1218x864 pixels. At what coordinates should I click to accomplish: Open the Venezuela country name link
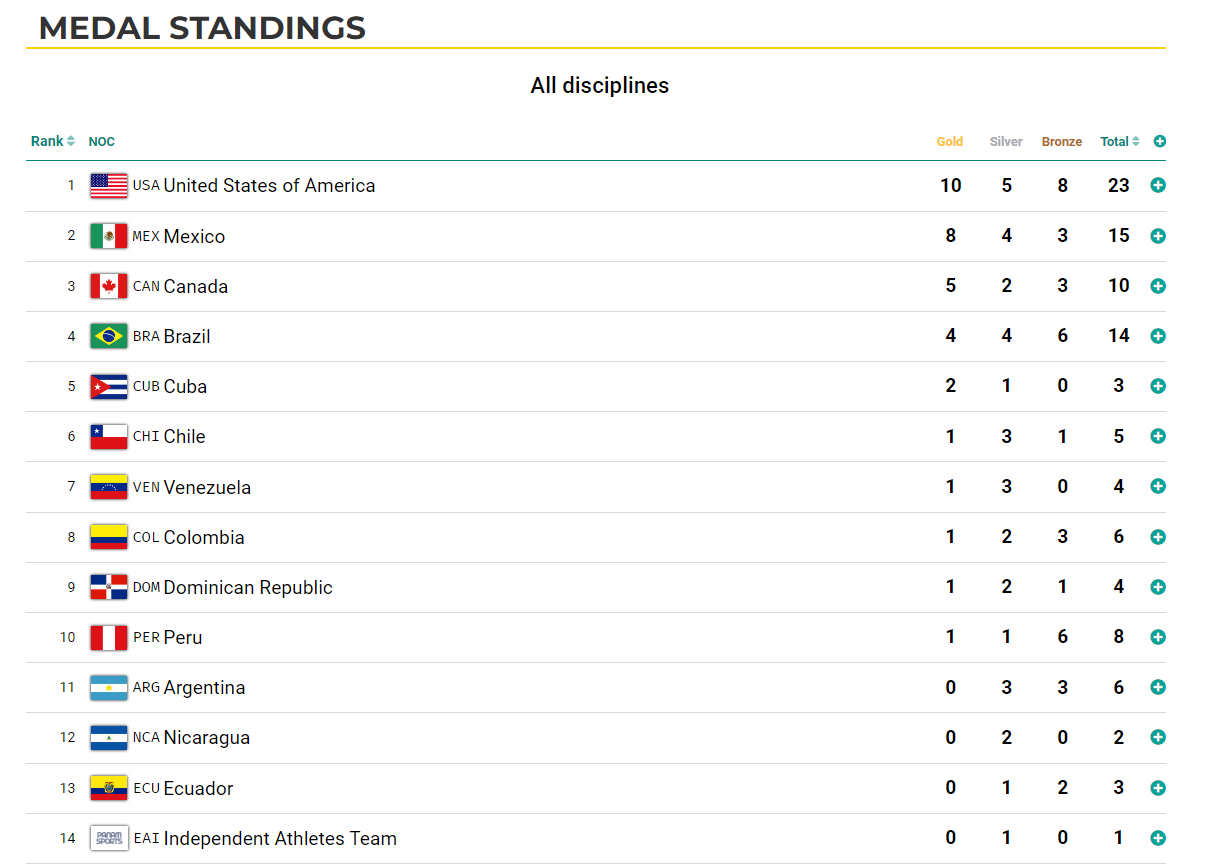207,487
